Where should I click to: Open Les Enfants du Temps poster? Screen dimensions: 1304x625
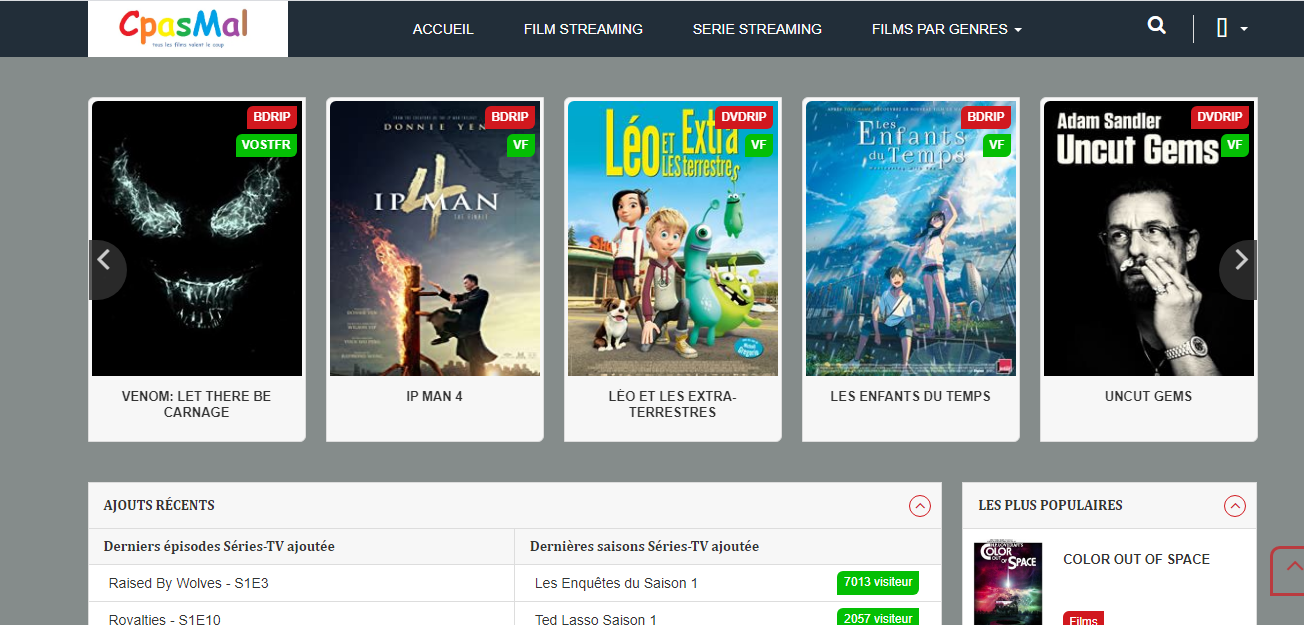tap(911, 238)
